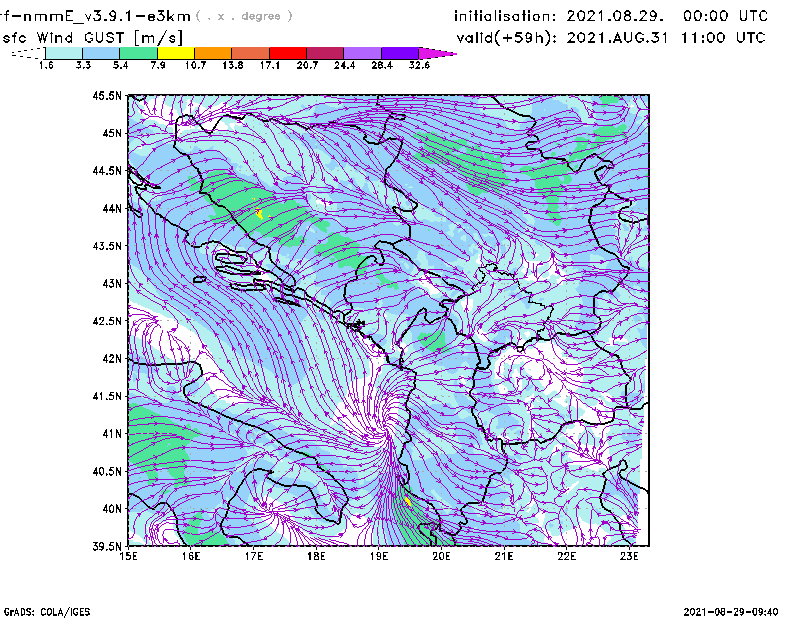Click the light blue 3.3 legend swatch
800x618 pixels.
pos(101,53)
